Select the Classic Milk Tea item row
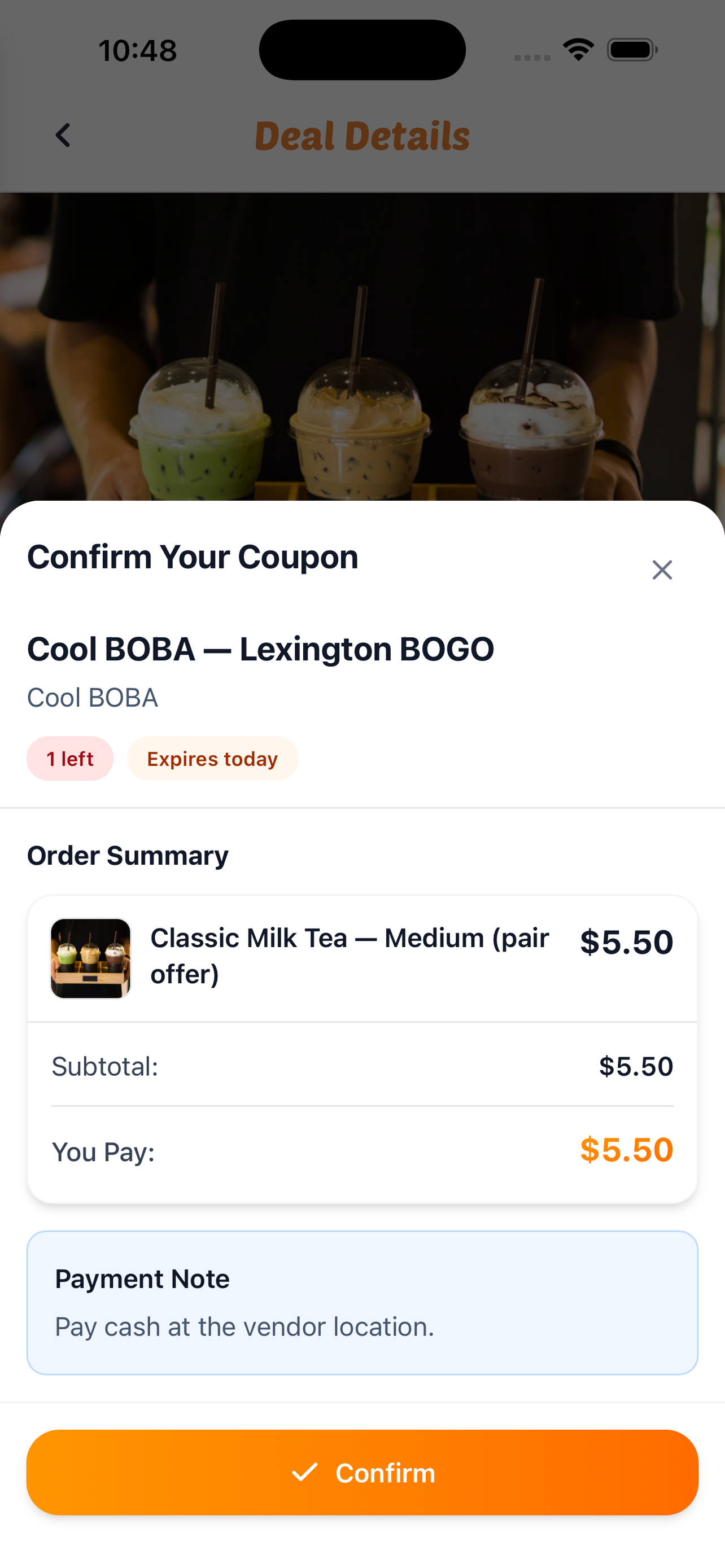This screenshot has height=1568, width=725. [362, 958]
